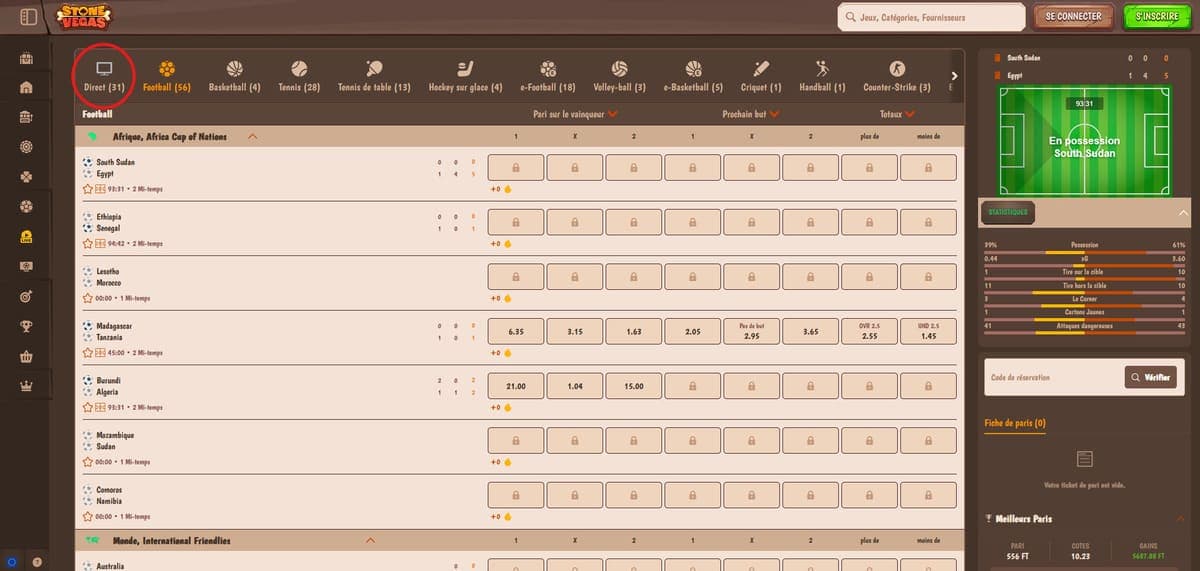Click the Vérifier button
The width and height of the screenshot is (1200, 571).
(1151, 377)
